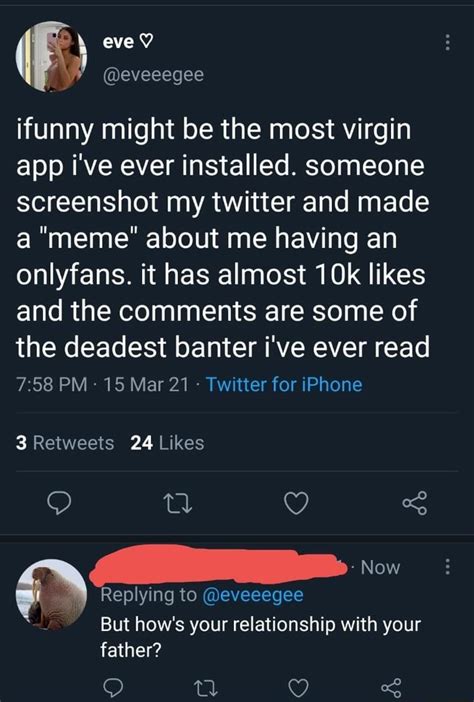View the 3 Retweets list
Viewport: 474px width, 702px height.
point(65,443)
